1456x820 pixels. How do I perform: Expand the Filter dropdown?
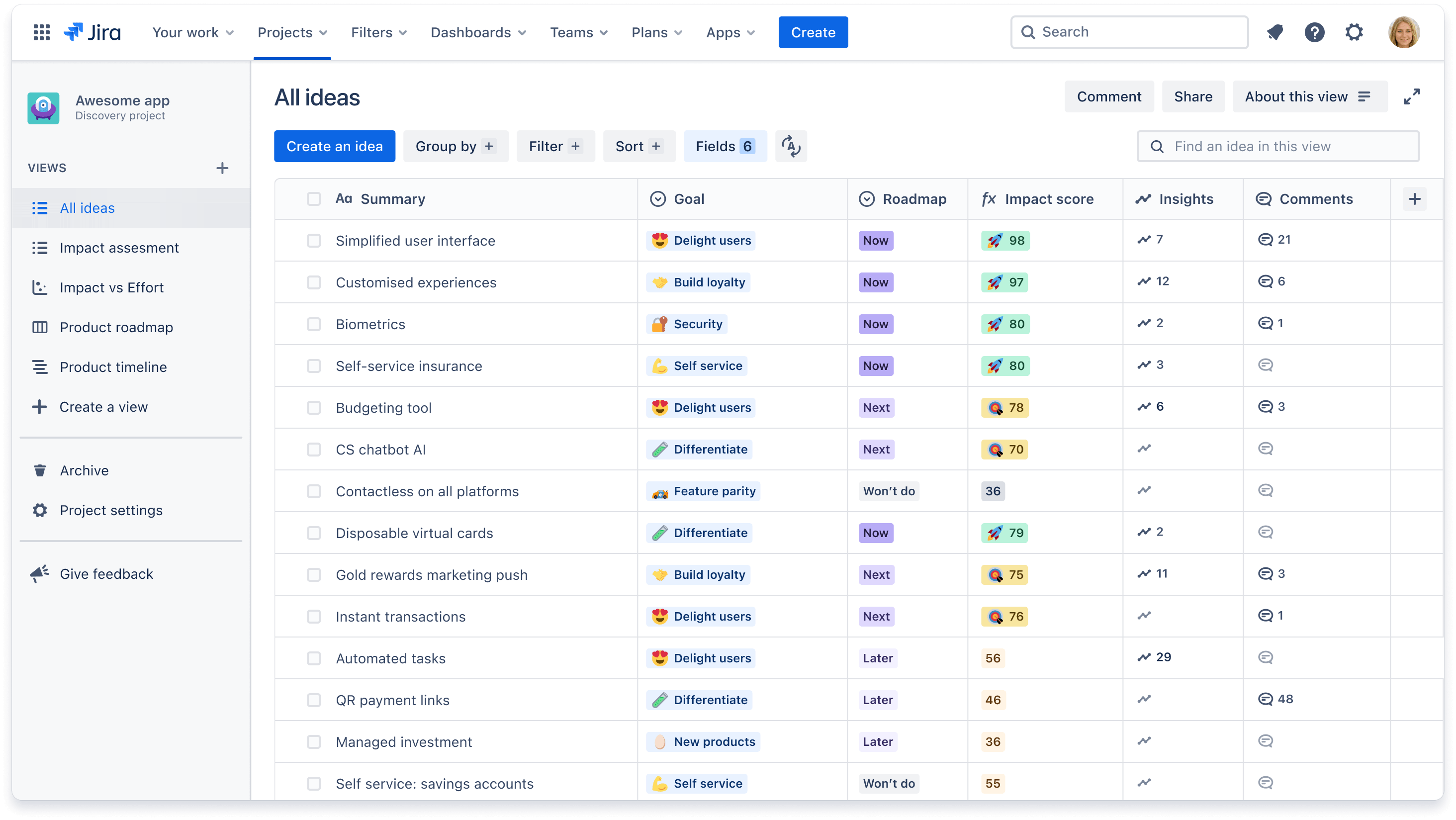(554, 146)
